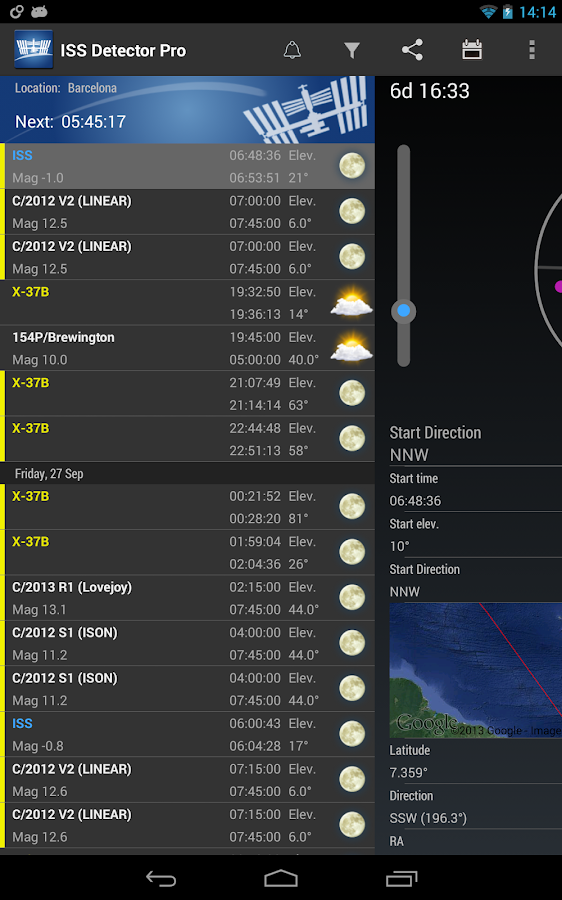The width and height of the screenshot is (562, 900).
Task: Select the X-37B pass at 21:07:49
Action: pos(187,394)
